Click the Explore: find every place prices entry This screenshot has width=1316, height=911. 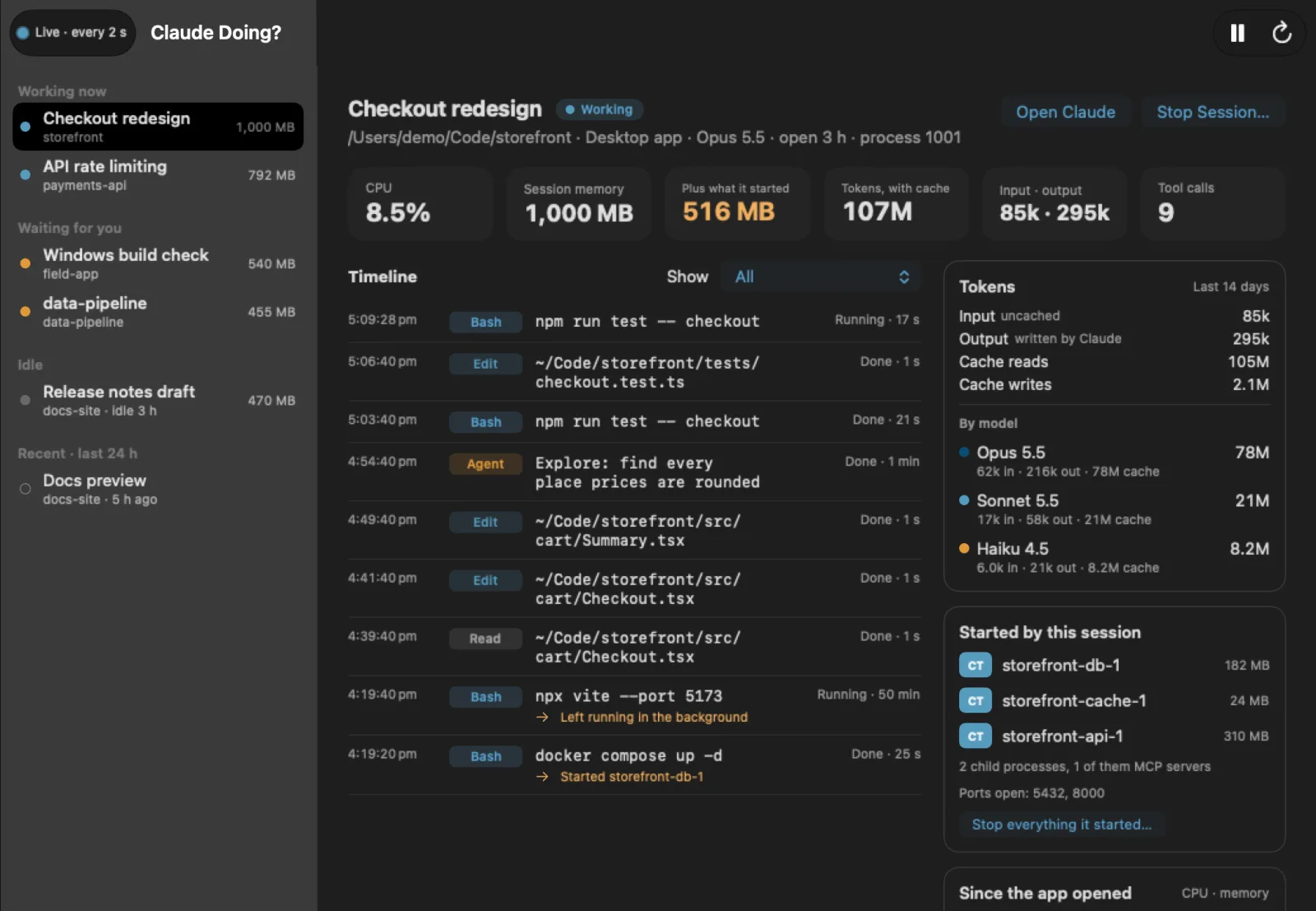coord(634,472)
